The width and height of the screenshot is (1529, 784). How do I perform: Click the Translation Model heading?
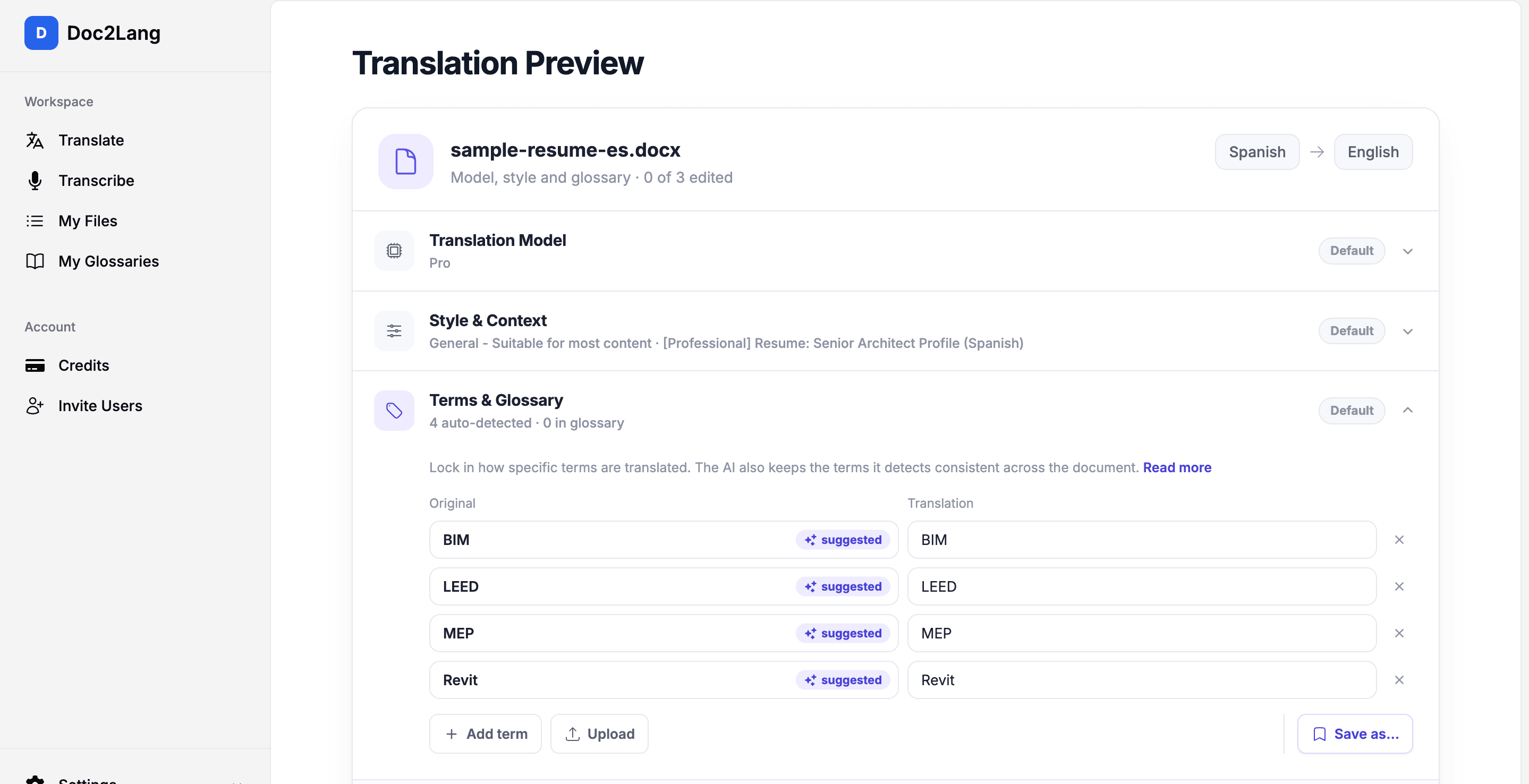tap(497, 240)
